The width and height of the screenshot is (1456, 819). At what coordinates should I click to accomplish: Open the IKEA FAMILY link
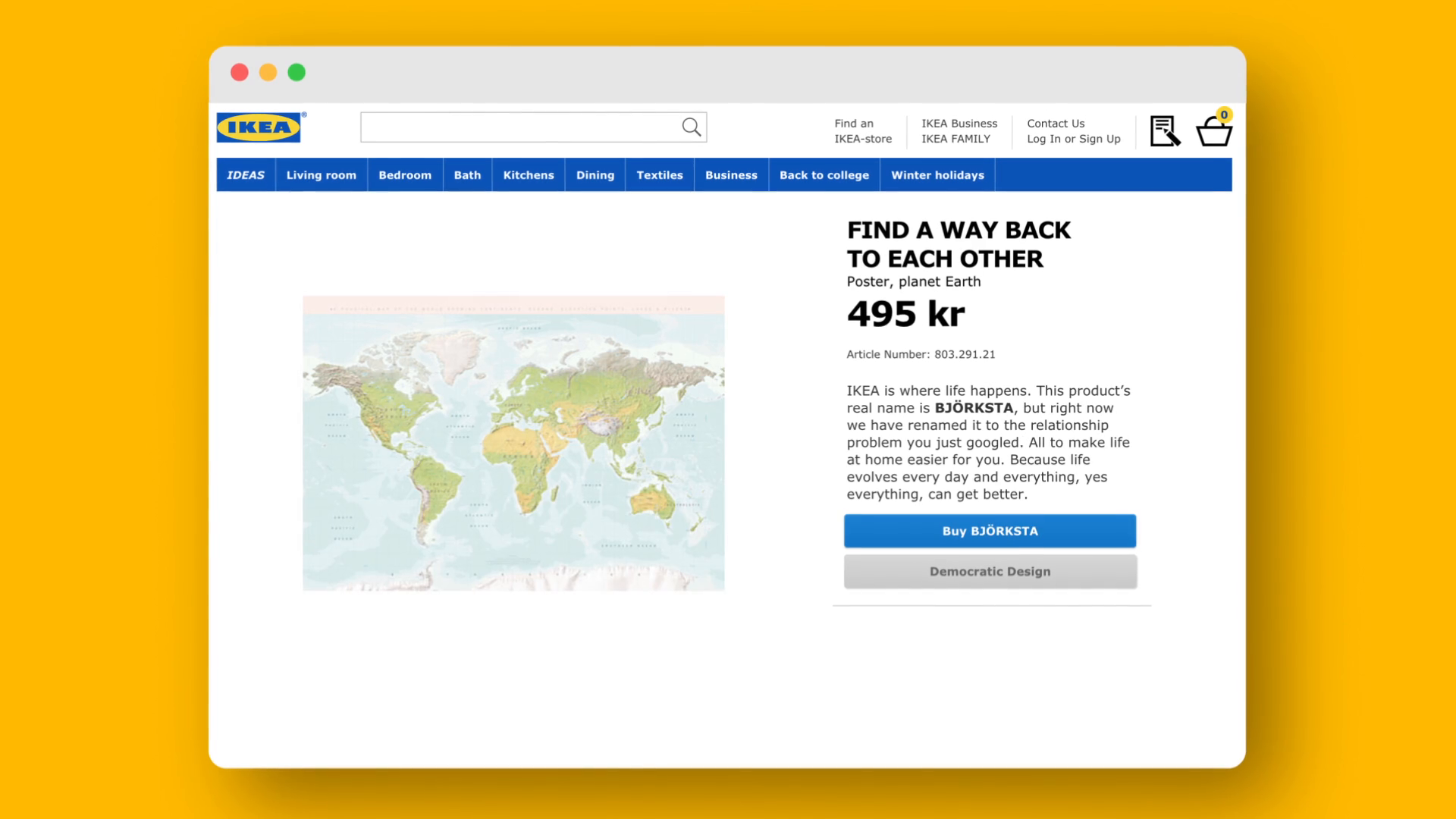[x=955, y=139]
